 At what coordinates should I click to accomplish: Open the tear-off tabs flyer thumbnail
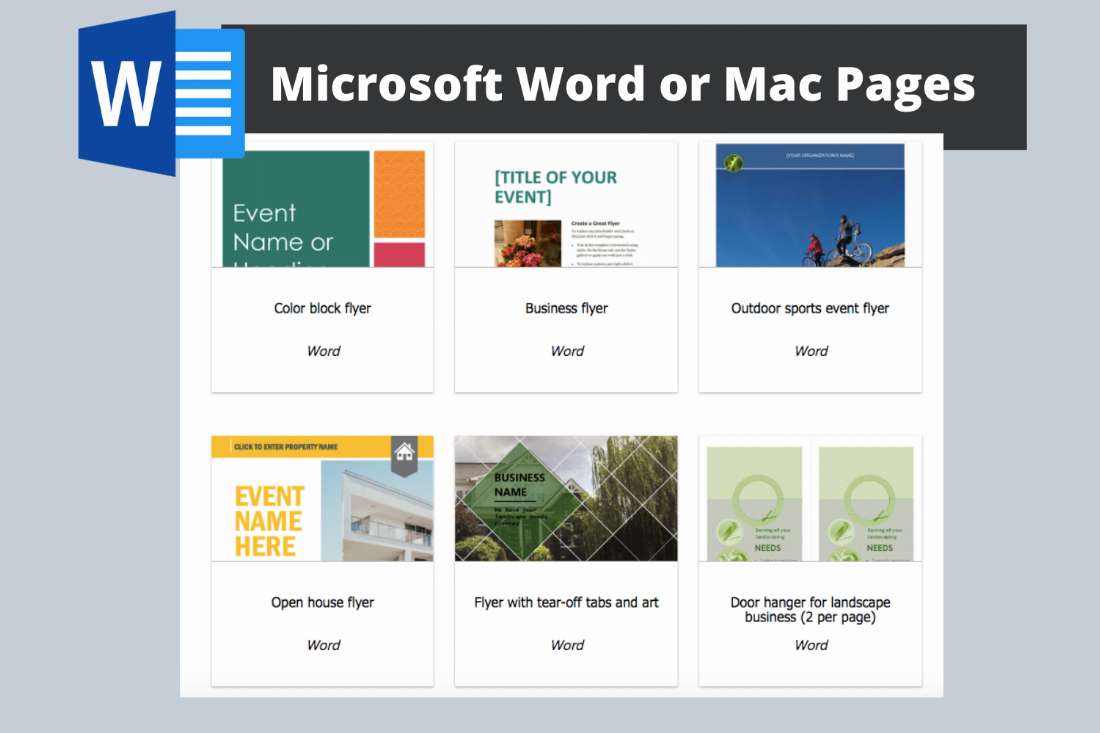[x=566, y=498]
